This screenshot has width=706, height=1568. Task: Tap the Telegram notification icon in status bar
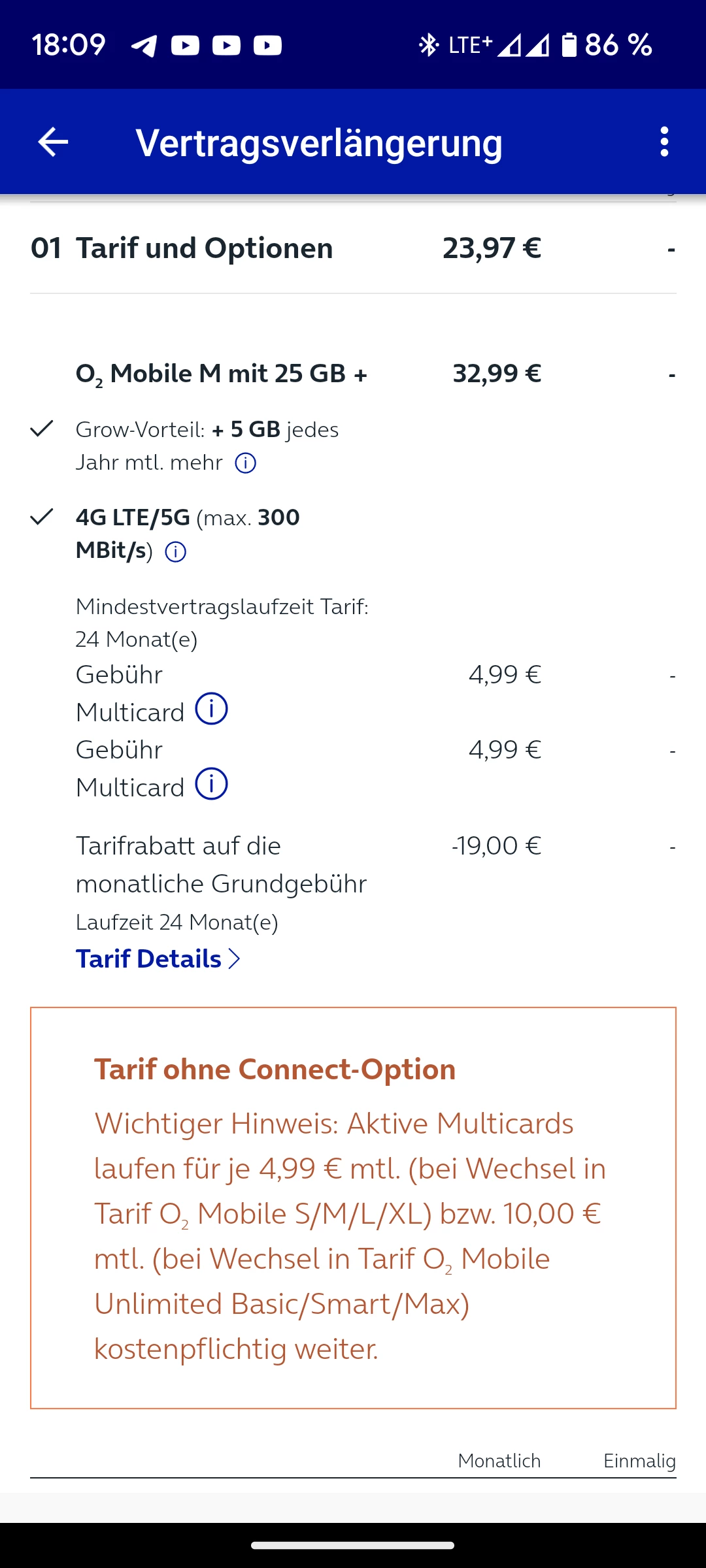point(144,46)
